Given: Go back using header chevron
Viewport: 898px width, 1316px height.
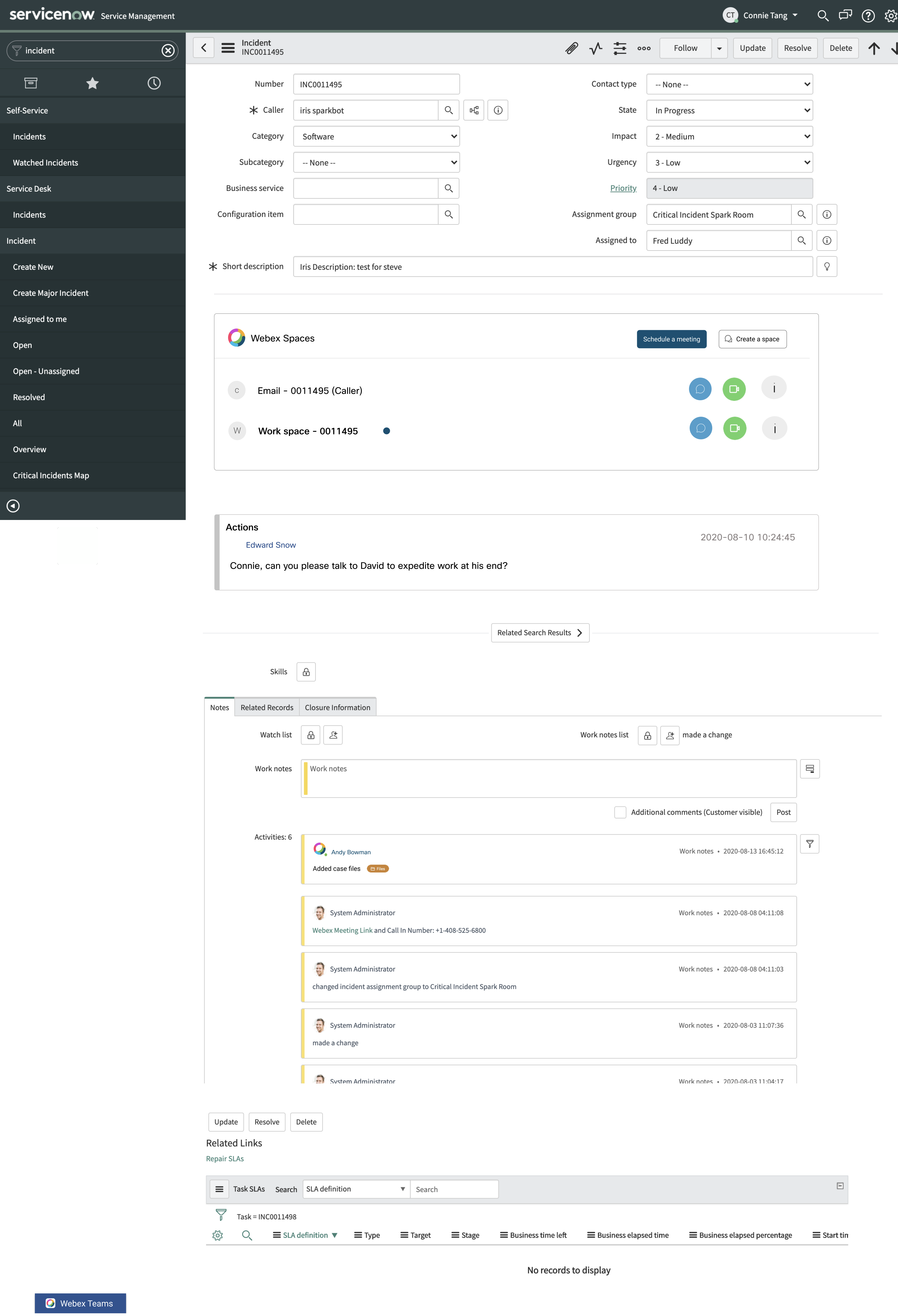Looking at the screenshot, I should point(204,48).
